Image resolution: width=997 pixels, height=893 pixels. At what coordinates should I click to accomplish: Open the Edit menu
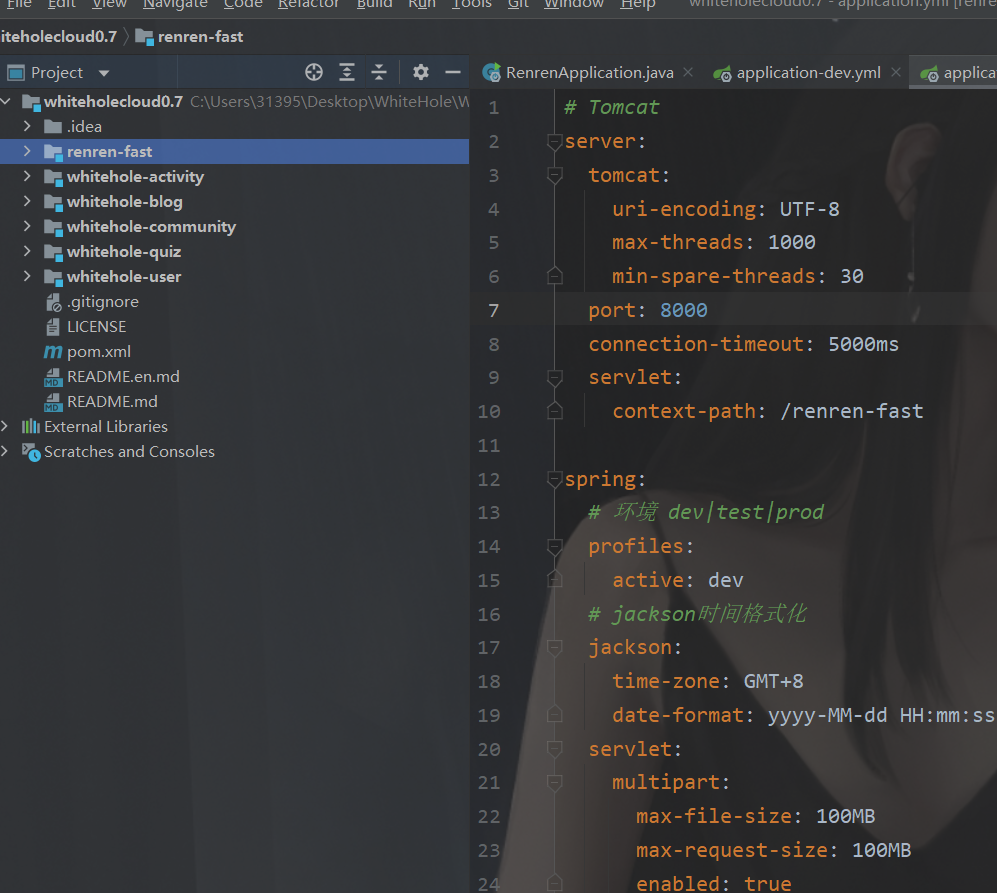[x=62, y=4]
